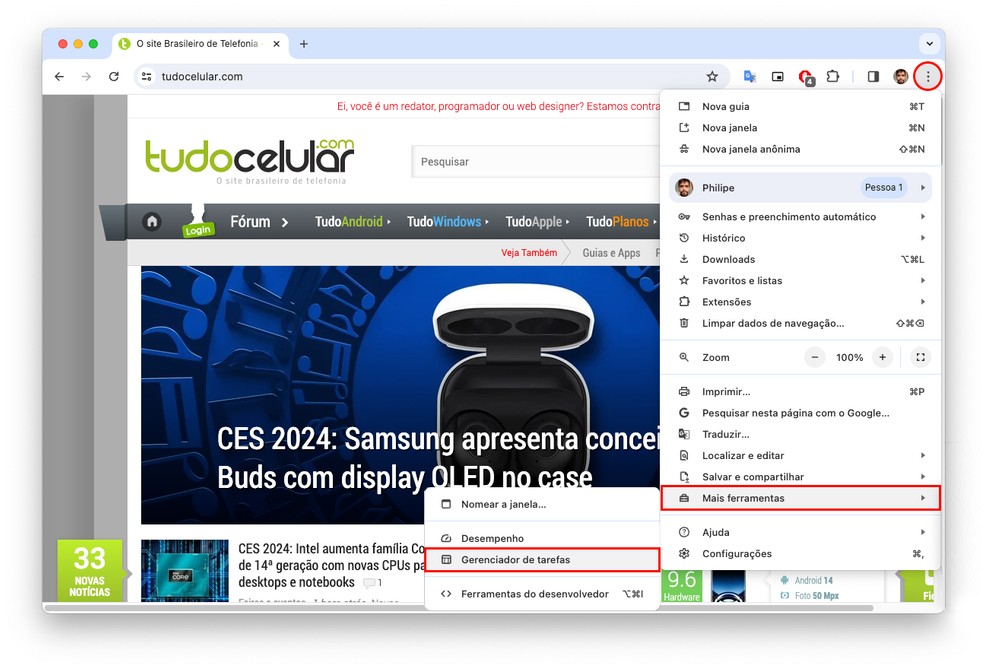Expand Senhas e preenchimento automático
The width and height of the screenshot is (1000, 670).
(800, 217)
